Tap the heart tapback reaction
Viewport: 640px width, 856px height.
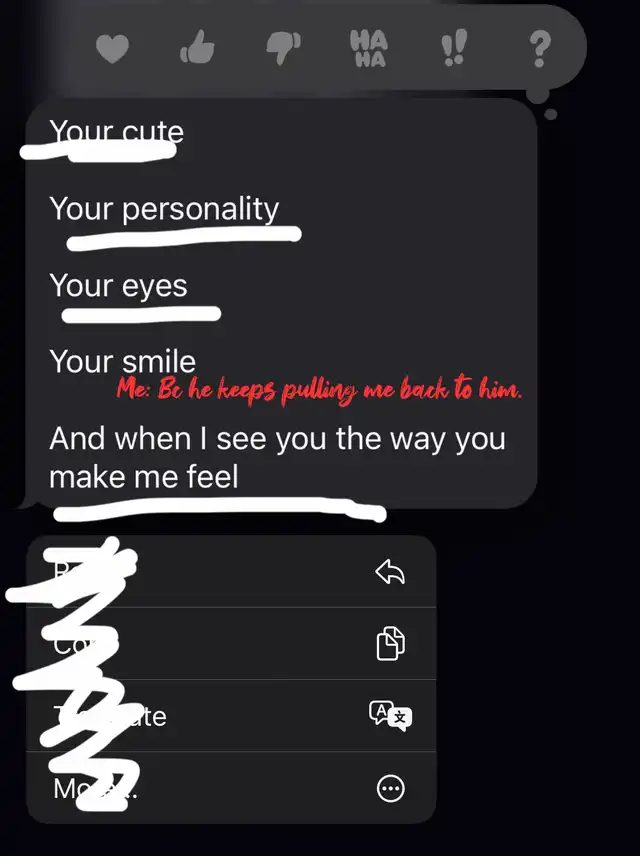pos(112,48)
